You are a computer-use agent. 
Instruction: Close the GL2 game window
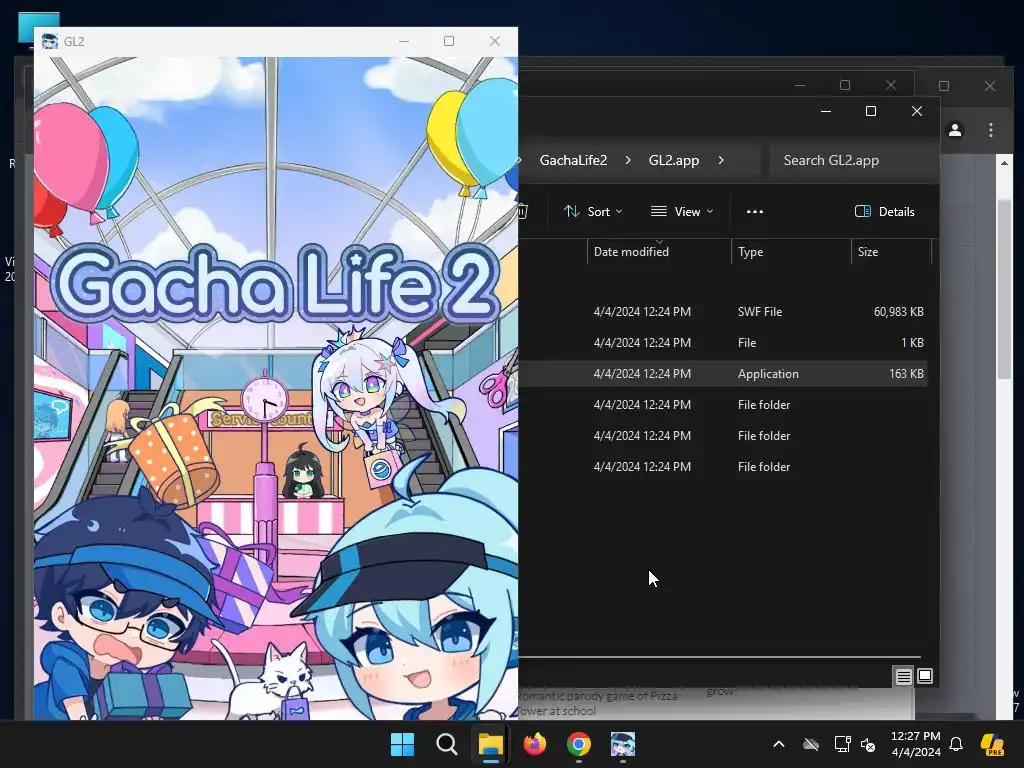pos(495,41)
